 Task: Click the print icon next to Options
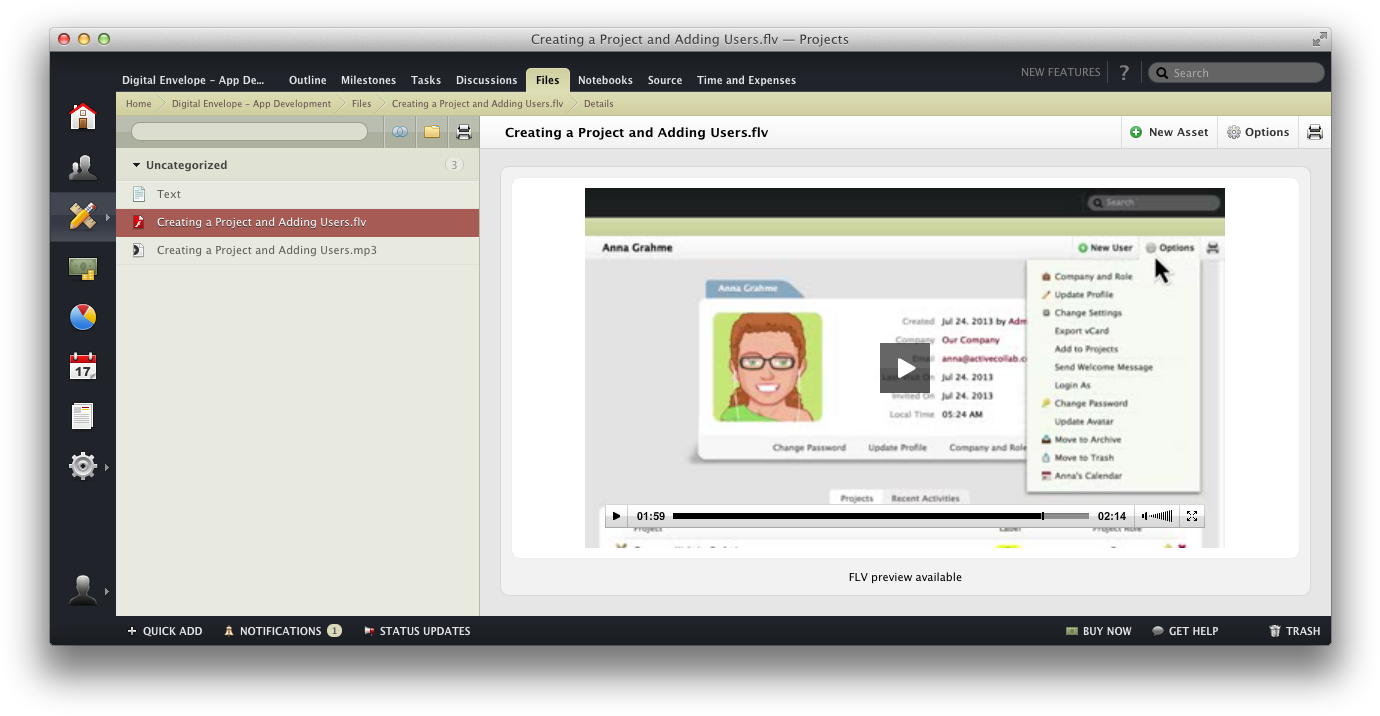(x=1315, y=132)
